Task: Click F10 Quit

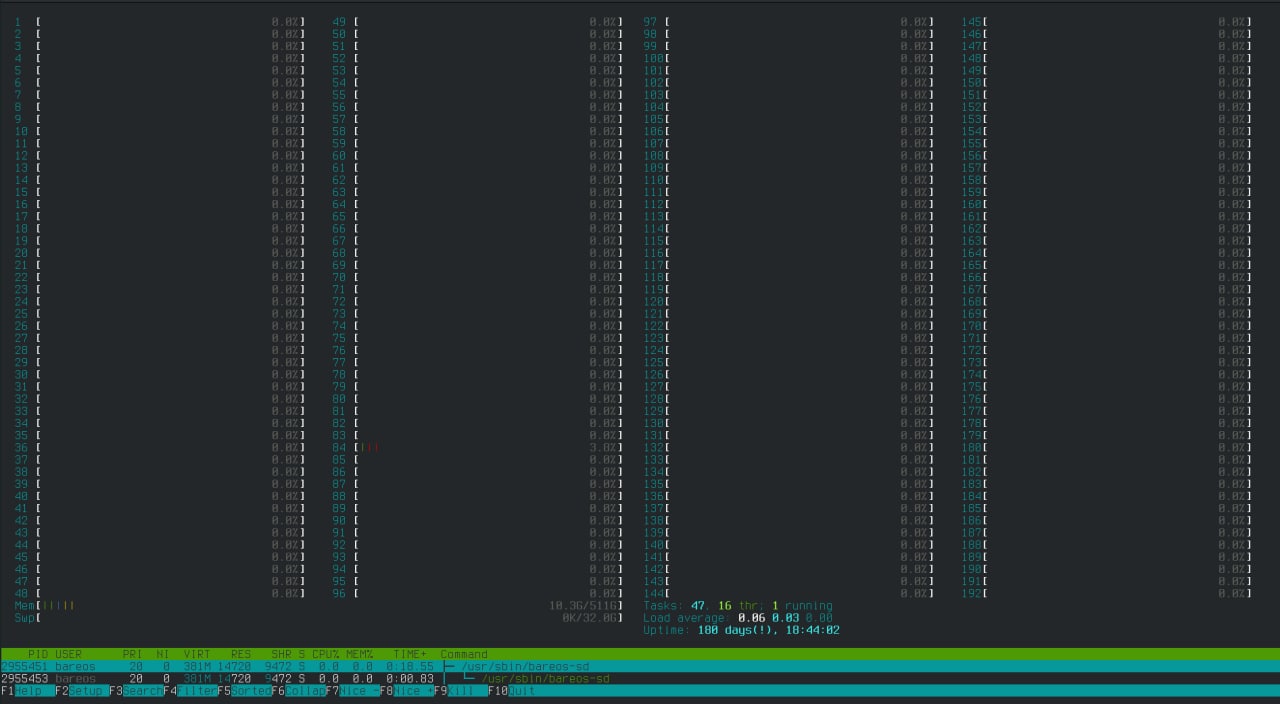Action: pos(512,691)
